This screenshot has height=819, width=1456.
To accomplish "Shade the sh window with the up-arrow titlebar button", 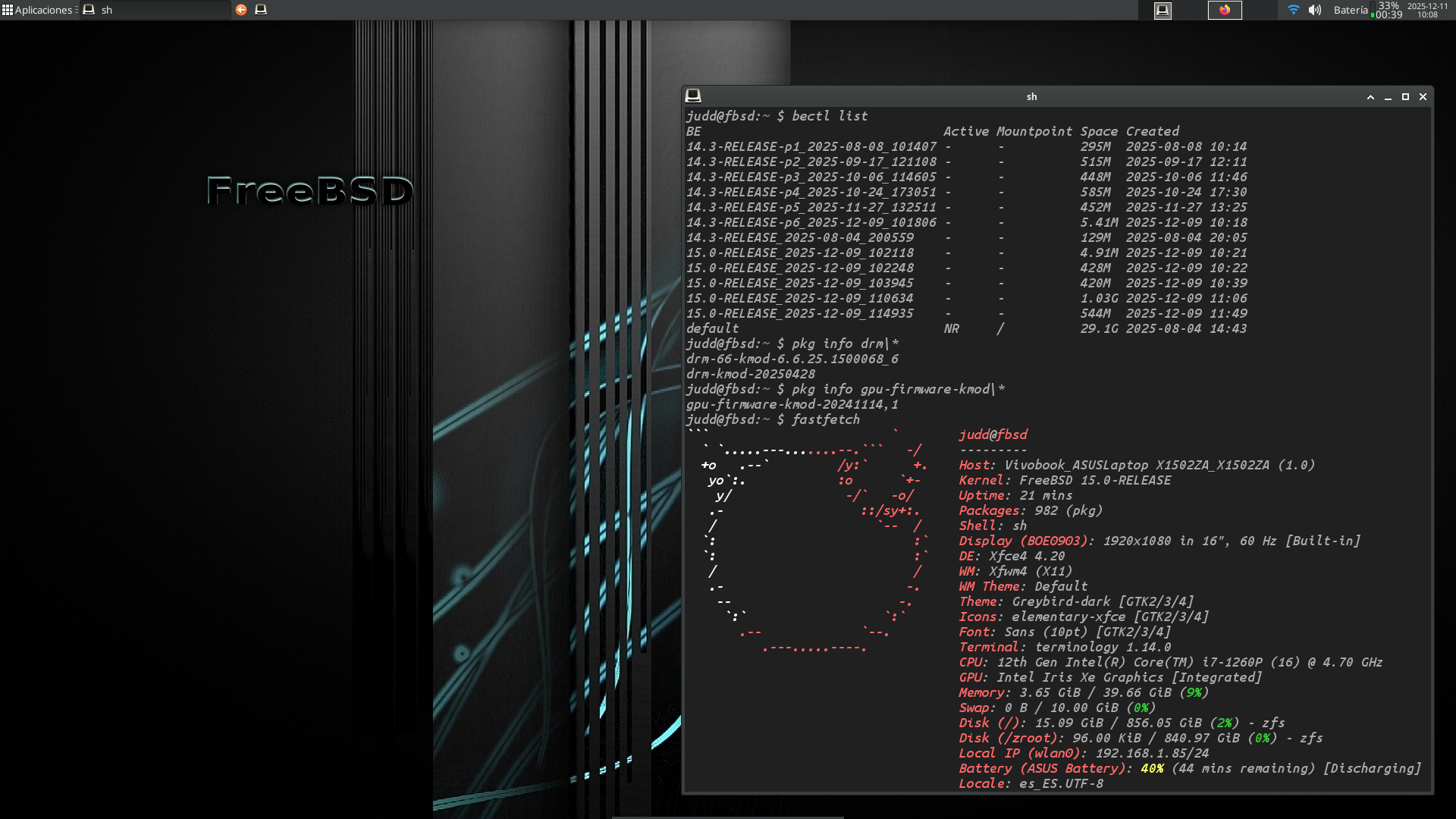I will pyautogui.click(x=1370, y=97).
